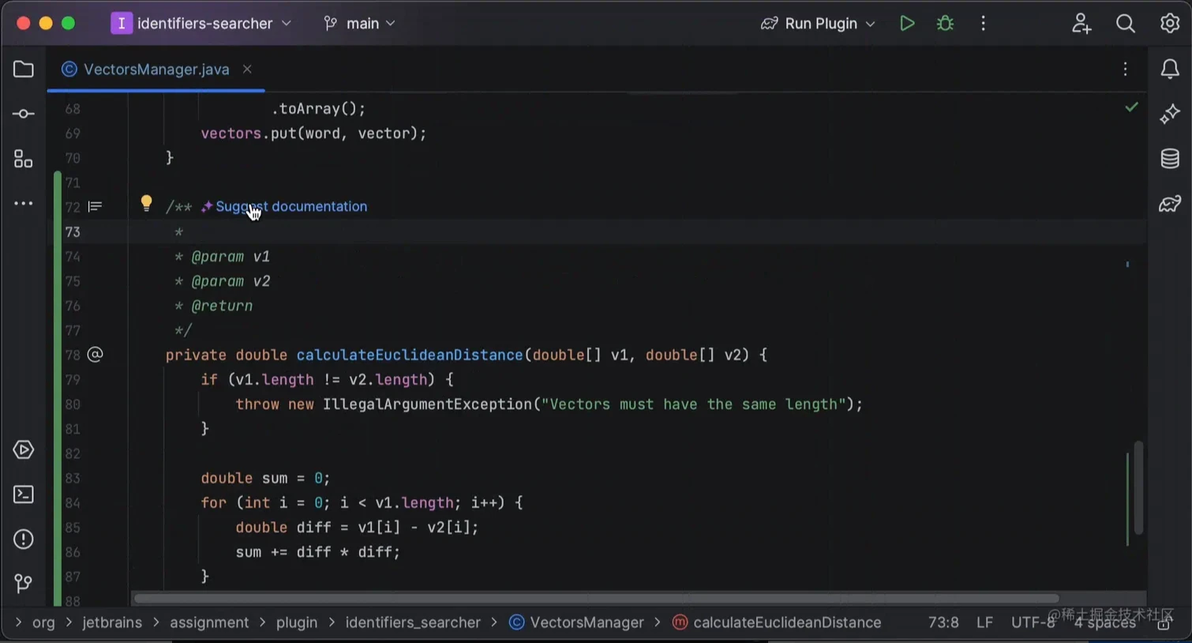Click assignment in the breadcrumb
Viewport: 1192px width, 643px height.
tap(209, 622)
